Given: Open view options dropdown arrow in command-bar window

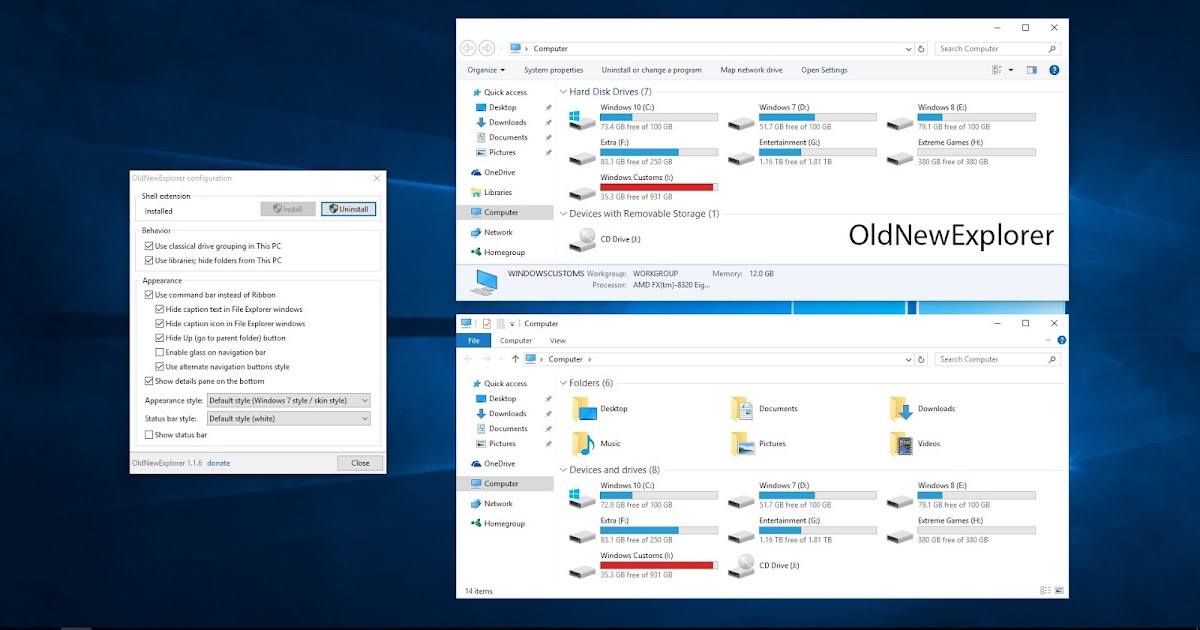Looking at the screenshot, I should point(1011,70).
